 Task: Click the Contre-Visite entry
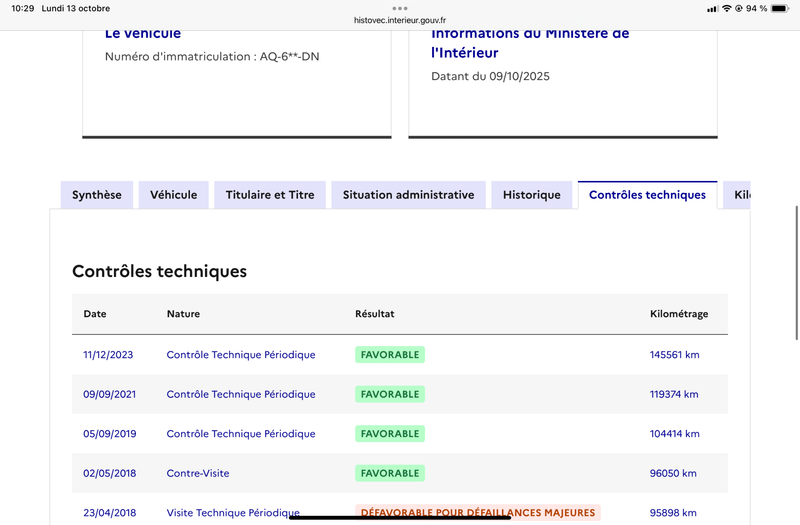198,473
